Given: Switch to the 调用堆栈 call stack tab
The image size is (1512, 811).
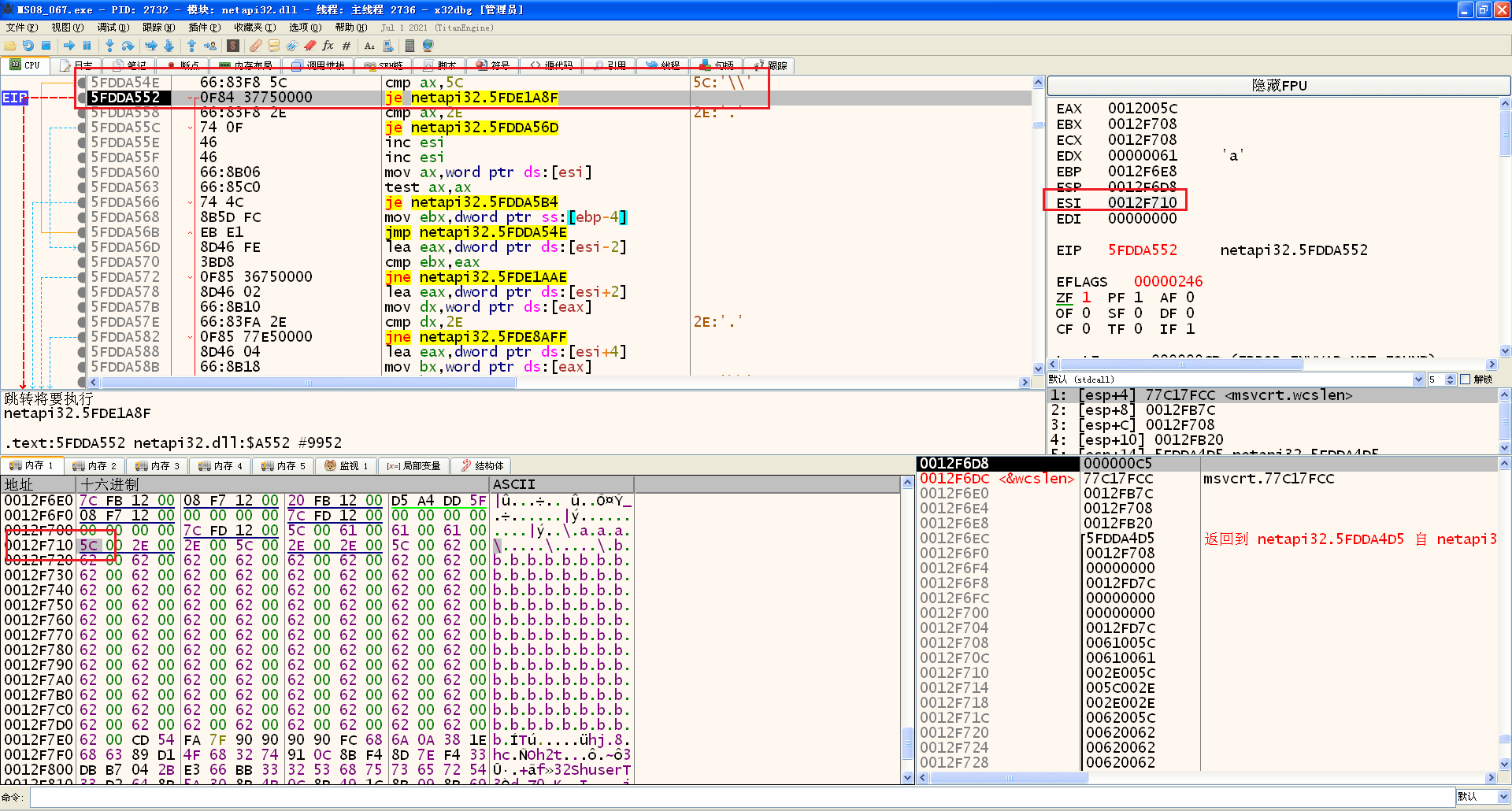Looking at the screenshot, I should pos(319,65).
